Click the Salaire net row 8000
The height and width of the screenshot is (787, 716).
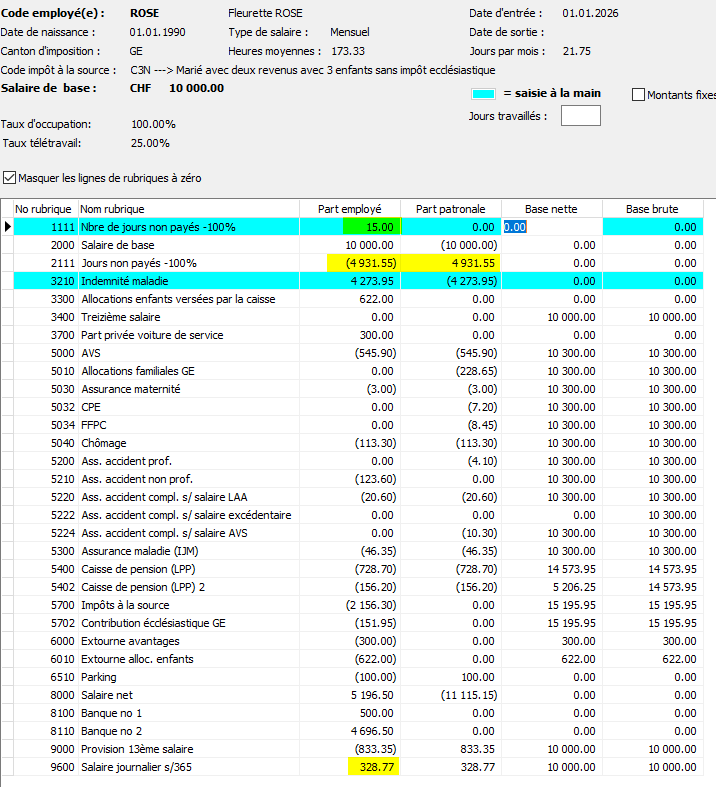click(358, 695)
